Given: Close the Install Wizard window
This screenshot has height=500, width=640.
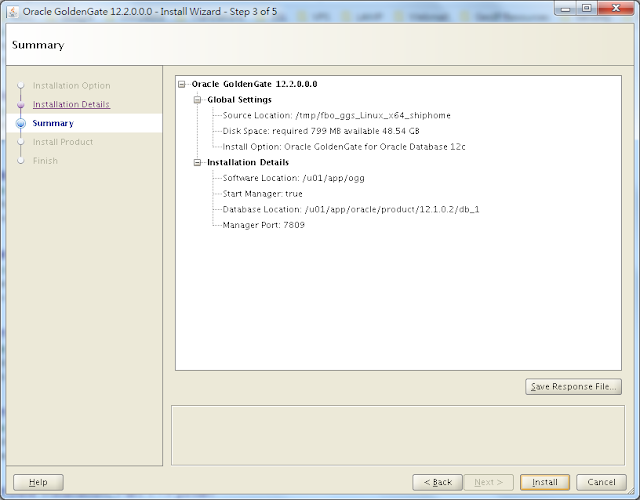Looking at the screenshot, I should 616,9.
